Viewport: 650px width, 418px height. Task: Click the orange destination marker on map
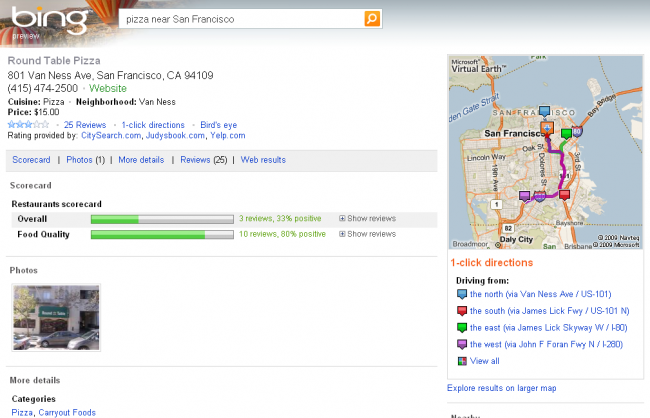click(547, 128)
